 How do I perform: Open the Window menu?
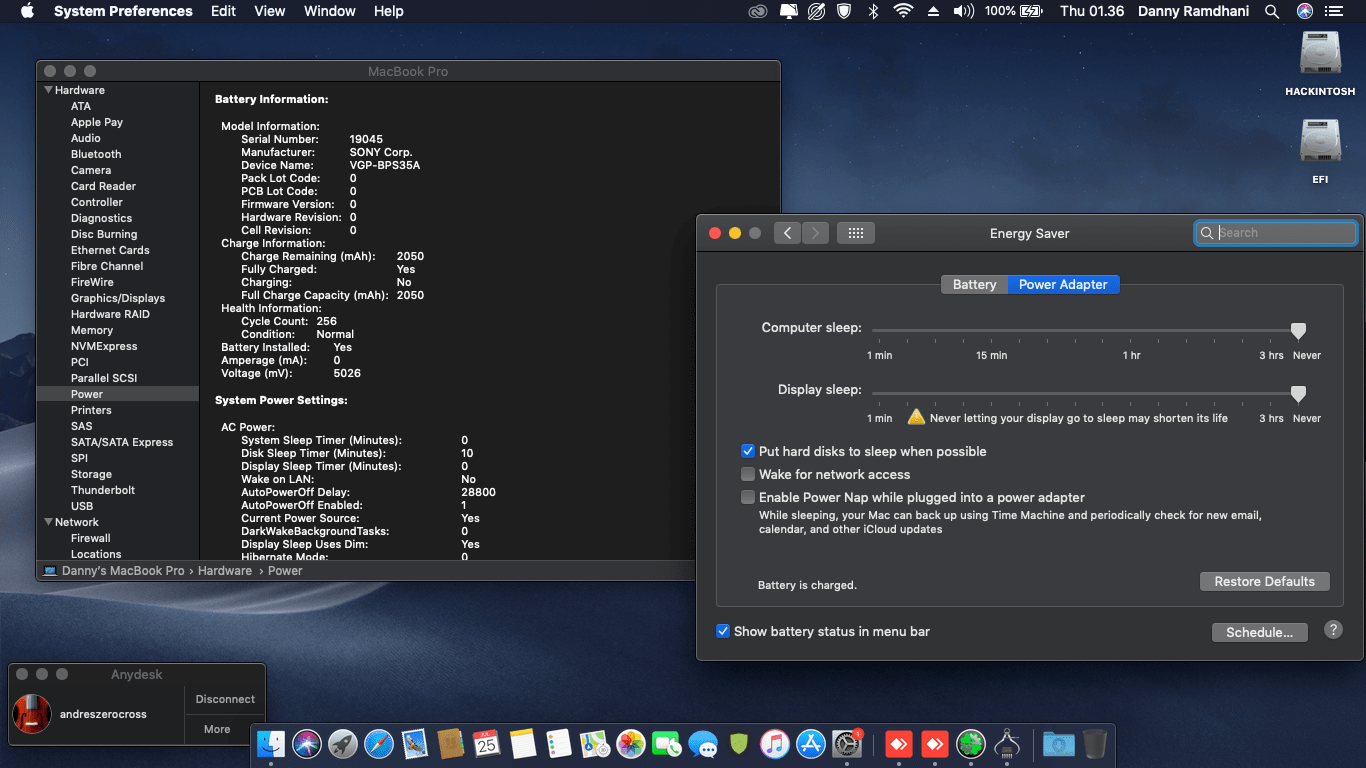pos(330,11)
